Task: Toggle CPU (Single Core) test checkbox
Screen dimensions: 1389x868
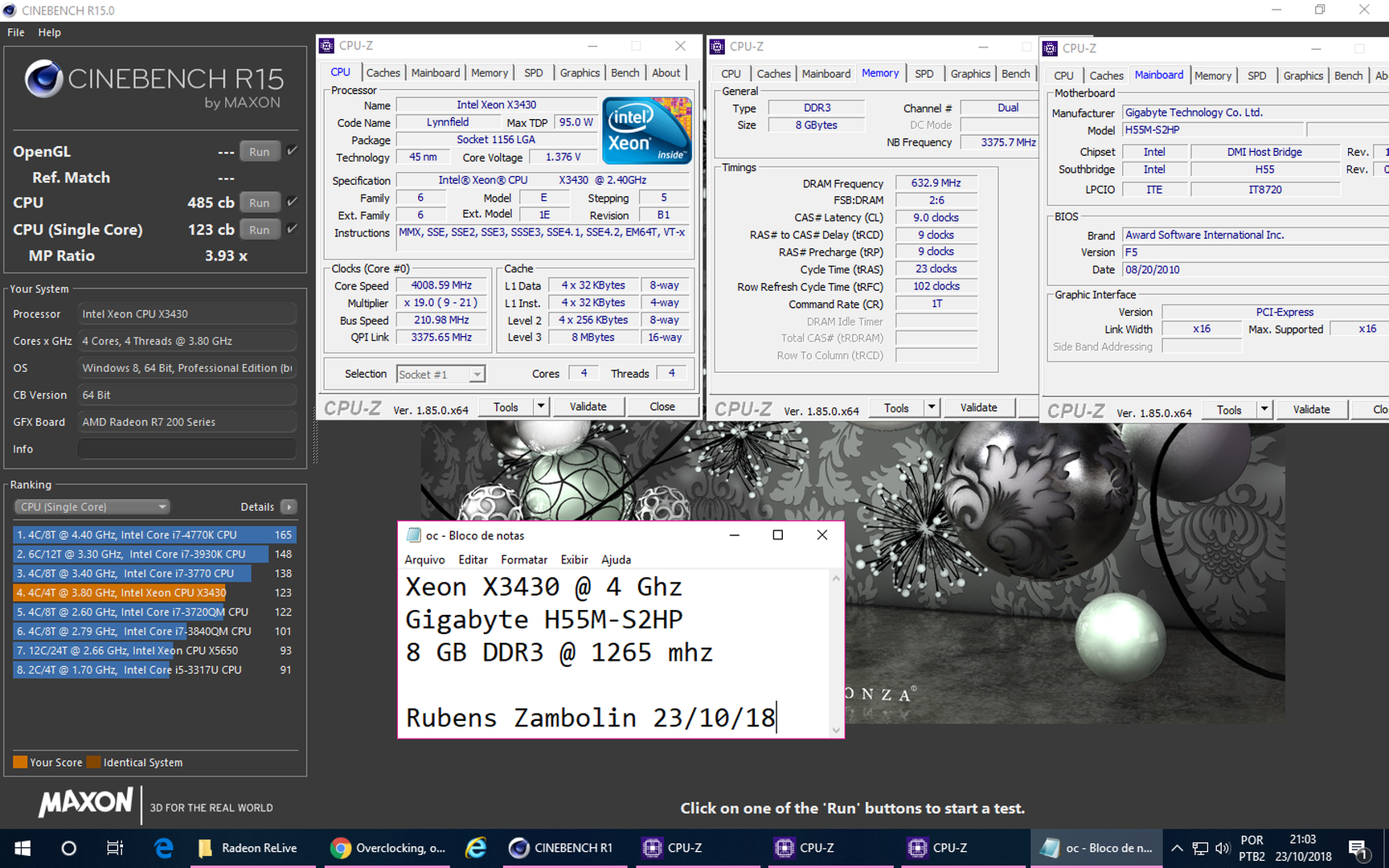Action: pos(292,229)
